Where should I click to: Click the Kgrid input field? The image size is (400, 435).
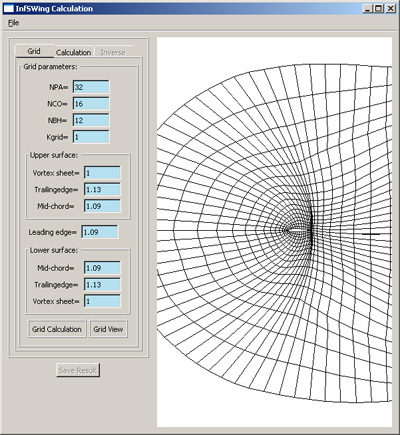click(91, 137)
